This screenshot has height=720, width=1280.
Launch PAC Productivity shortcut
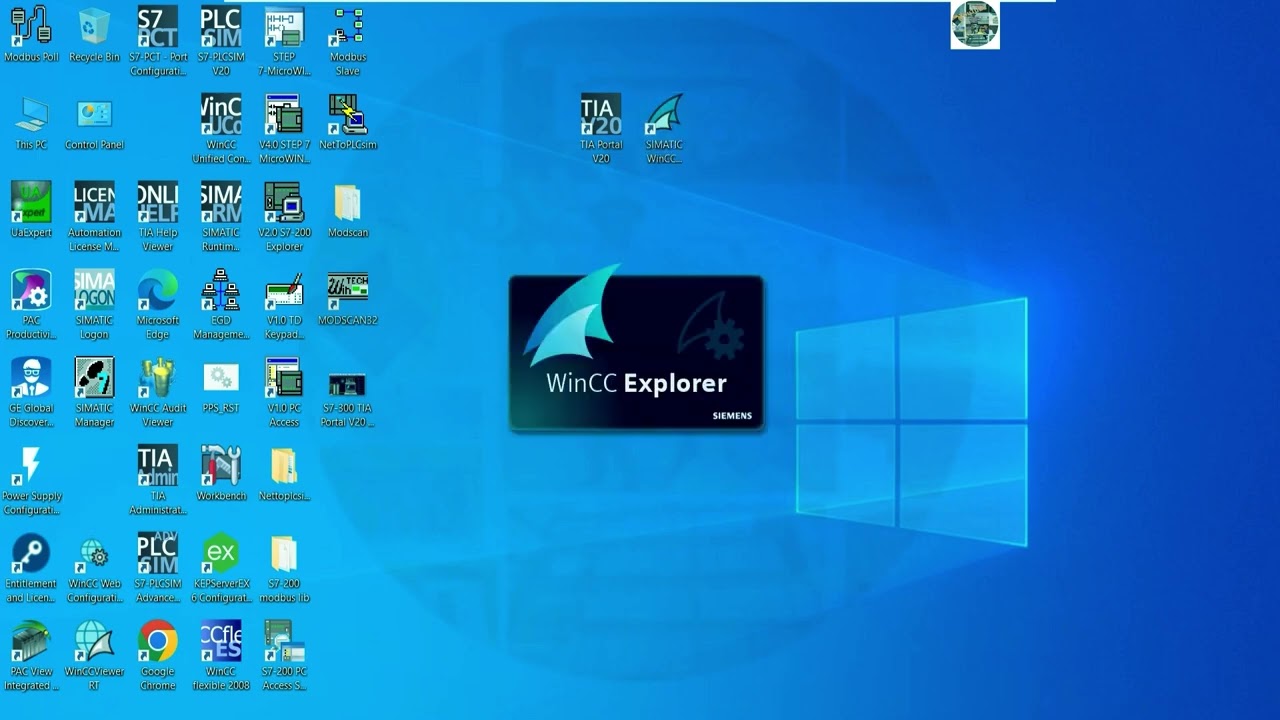31,305
